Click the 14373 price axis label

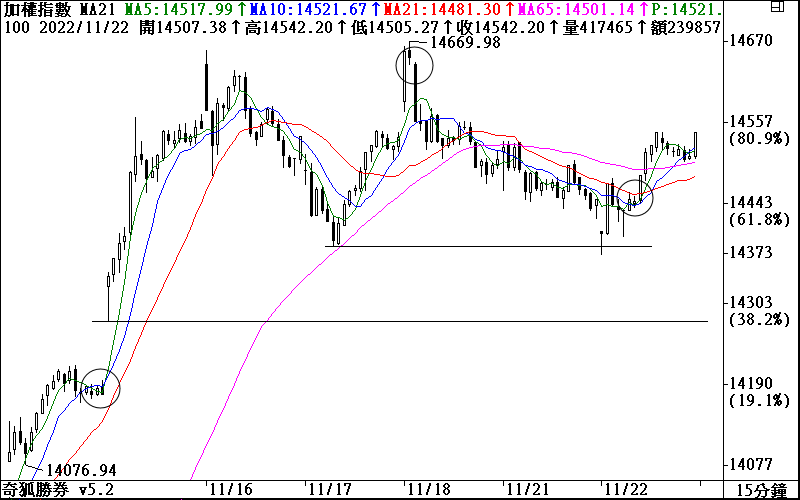(x=749, y=253)
